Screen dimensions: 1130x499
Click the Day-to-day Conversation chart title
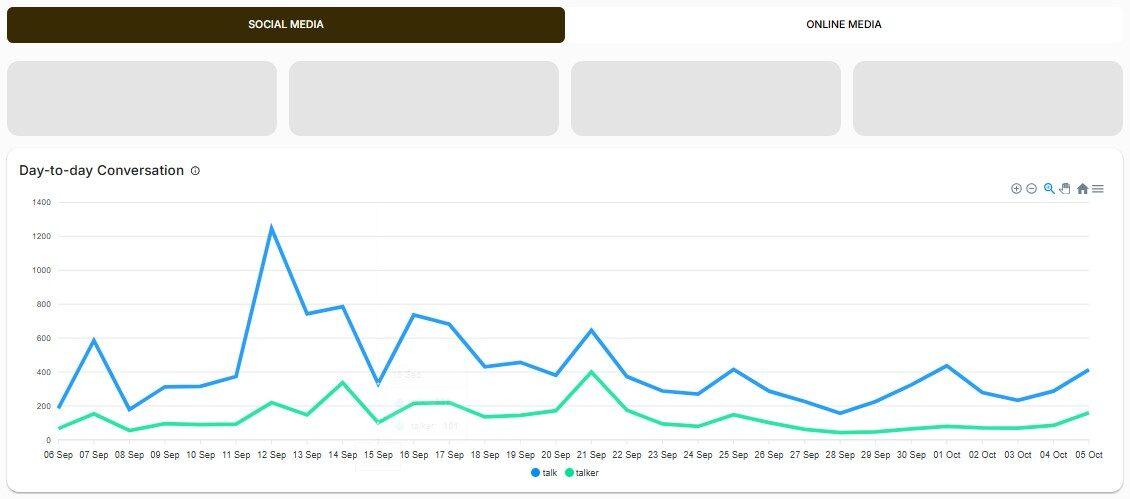(101, 171)
